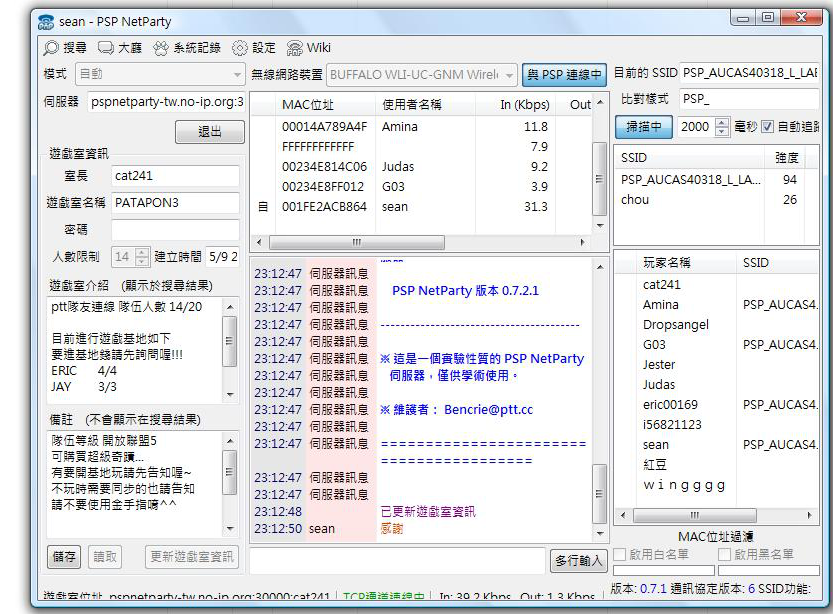Select the PSP_AUCAS40318_L_LA... SSID row

(x=716, y=180)
